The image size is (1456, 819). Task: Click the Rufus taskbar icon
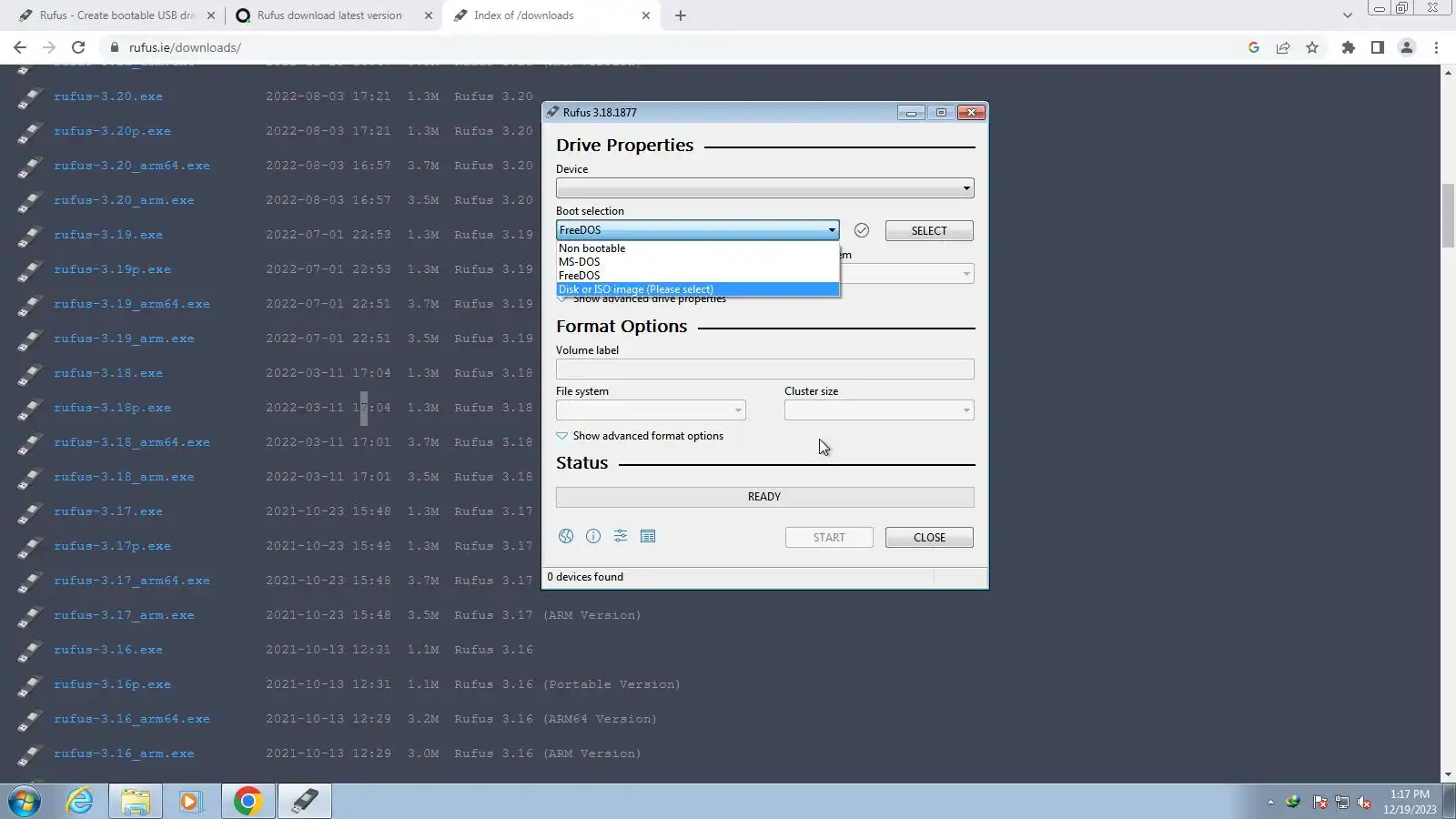click(305, 801)
